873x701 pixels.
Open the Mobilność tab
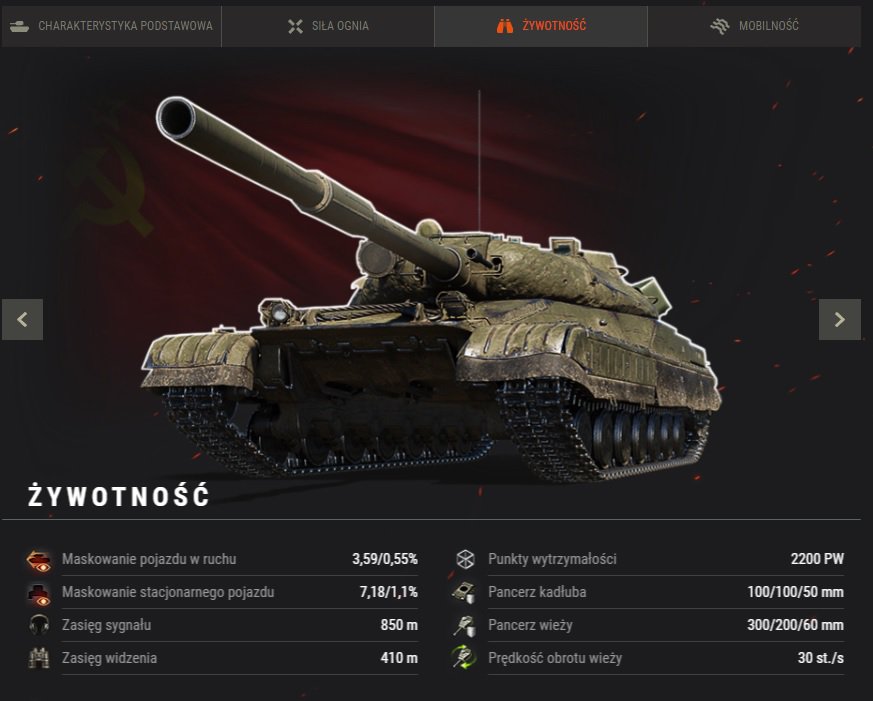[x=754, y=26]
